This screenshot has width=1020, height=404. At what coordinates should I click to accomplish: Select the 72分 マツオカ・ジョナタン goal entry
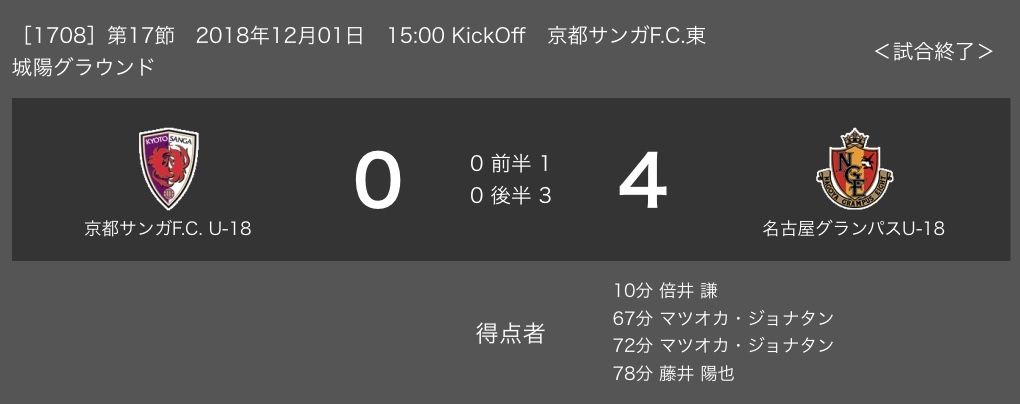click(723, 346)
